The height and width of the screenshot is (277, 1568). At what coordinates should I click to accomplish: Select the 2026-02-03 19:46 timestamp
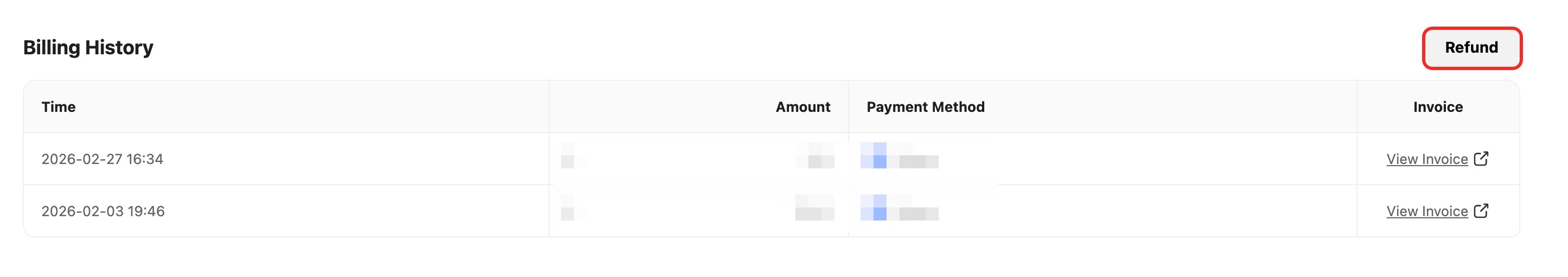click(x=103, y=211)
